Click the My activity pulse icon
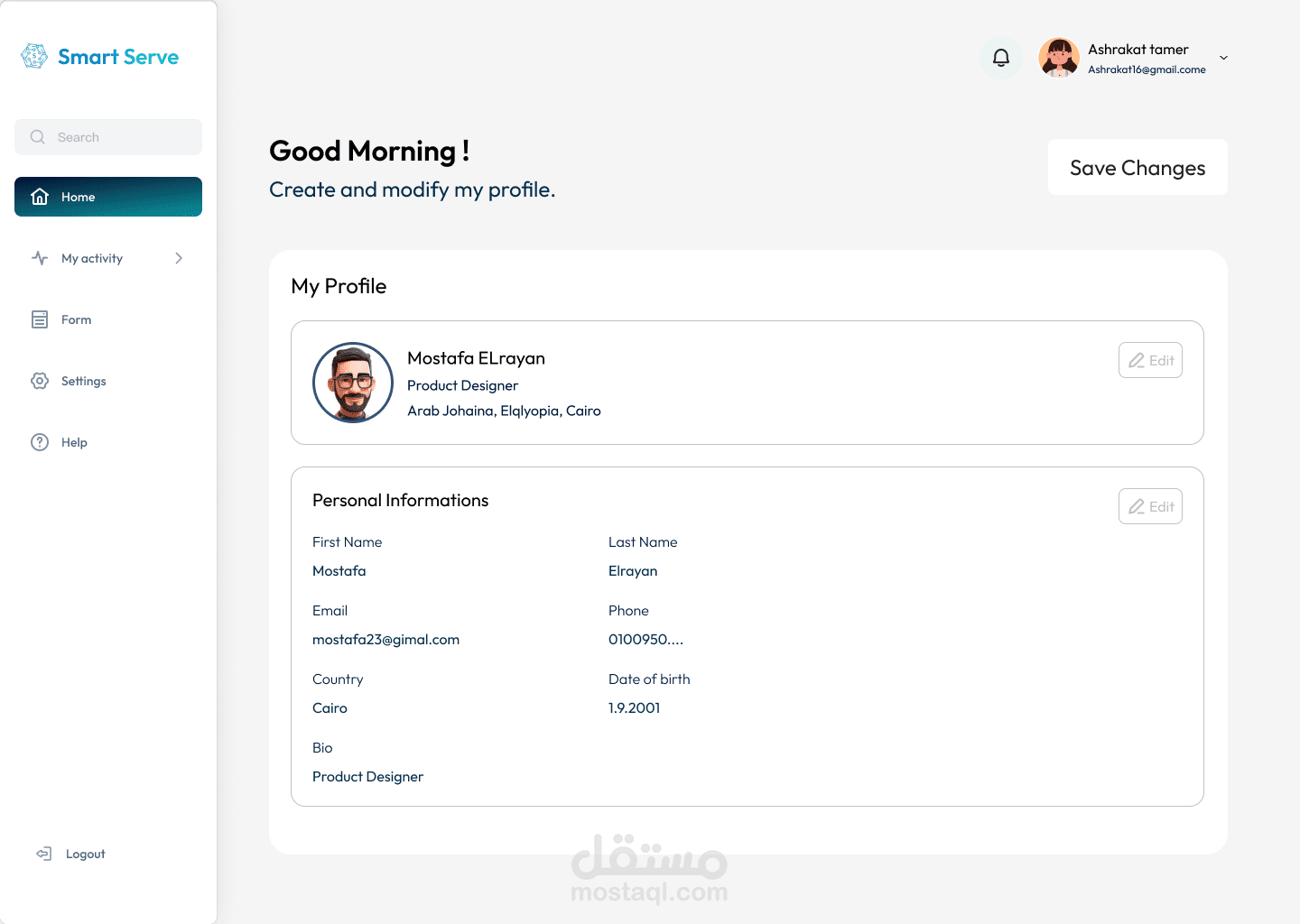The image size is (1300, 924). tap(40, 258)
